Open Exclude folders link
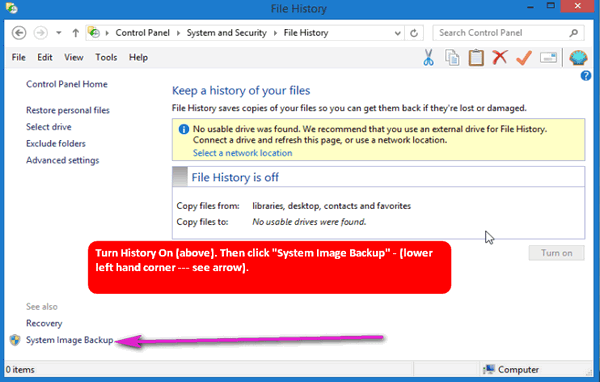This screenshot has width=600, height=382. click(x=56, y=144)
